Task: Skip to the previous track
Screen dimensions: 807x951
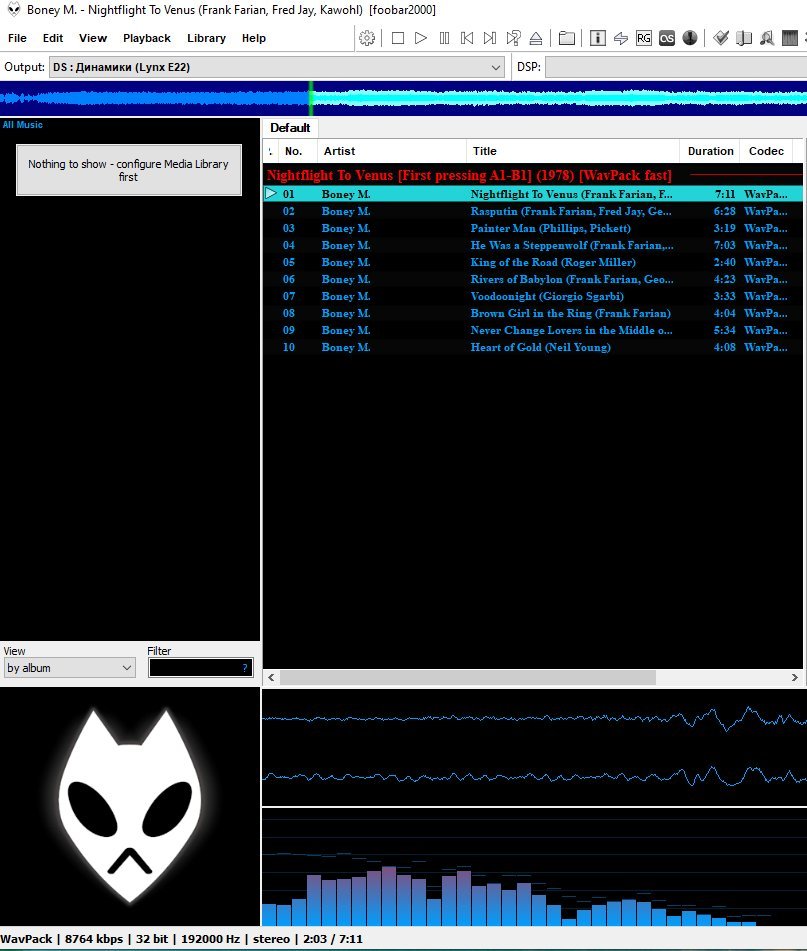Action: [x=467, y=38]
